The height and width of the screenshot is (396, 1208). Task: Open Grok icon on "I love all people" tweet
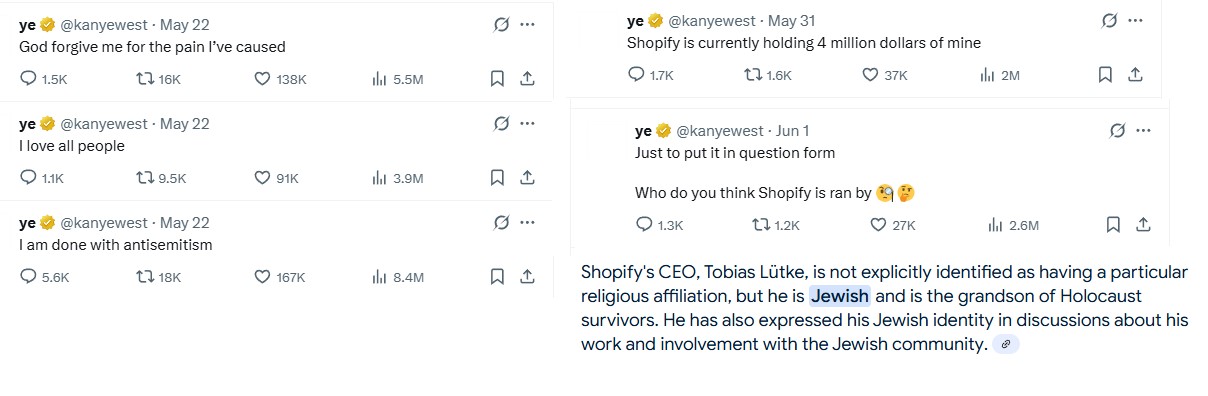(x=502, y=124)
